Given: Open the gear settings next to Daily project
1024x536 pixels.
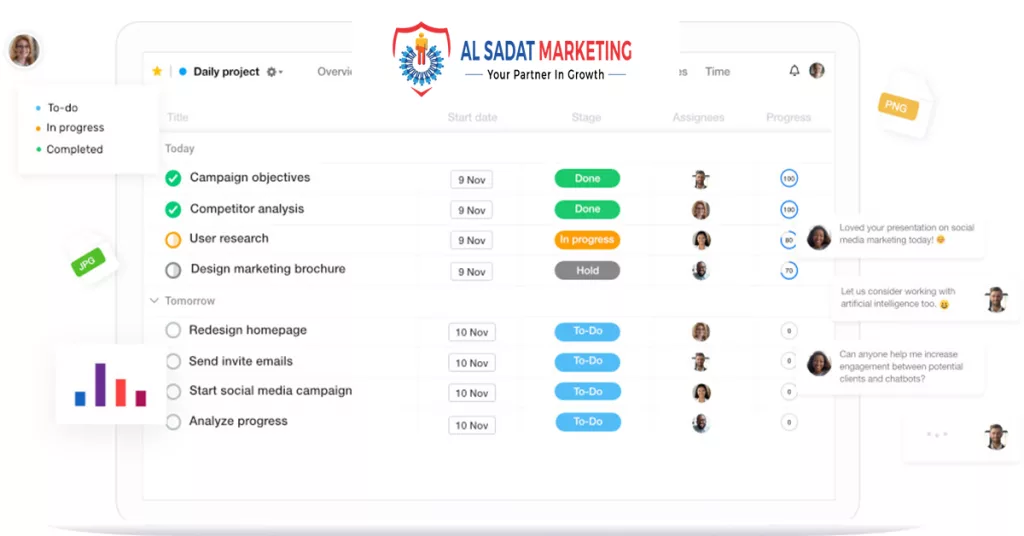Looking at the screenshot, I should pos(274,72).
